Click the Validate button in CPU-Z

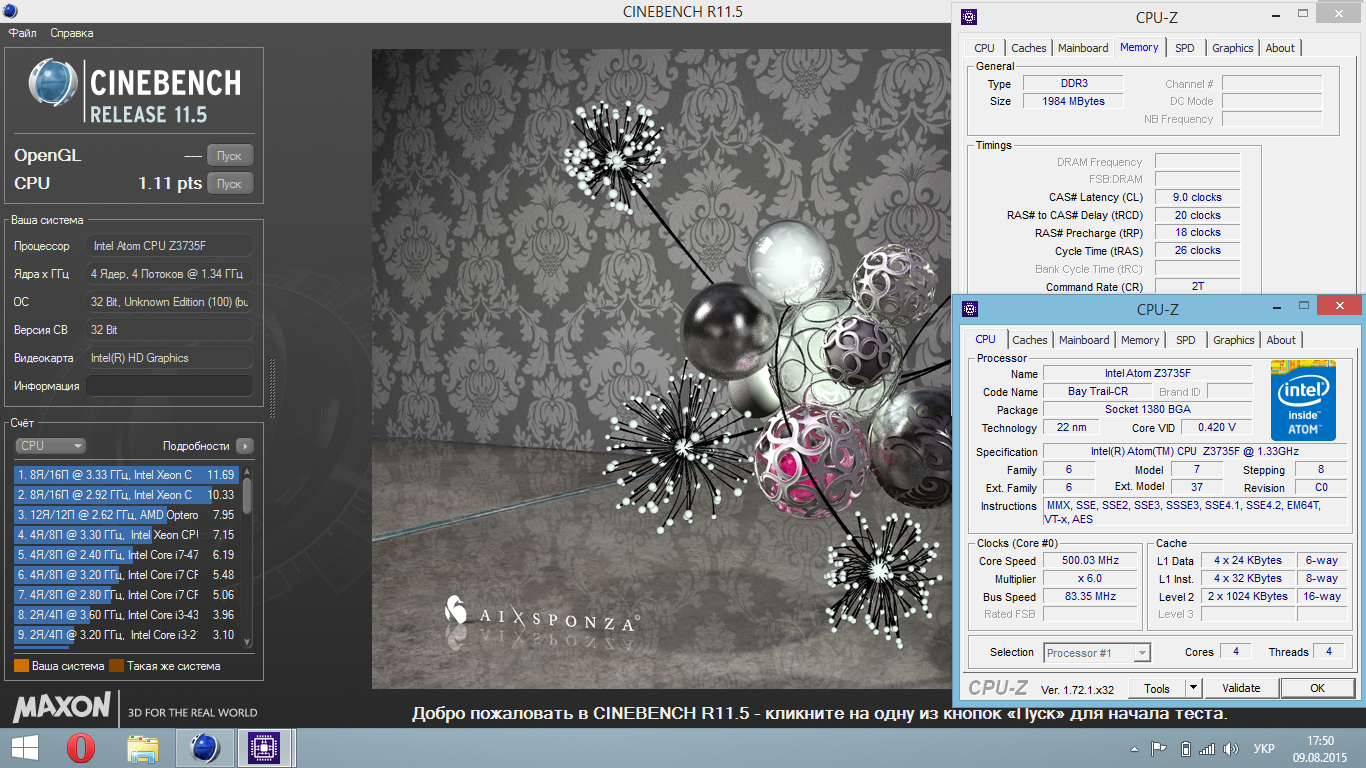pyautogui.click(x=1241, y=688)
